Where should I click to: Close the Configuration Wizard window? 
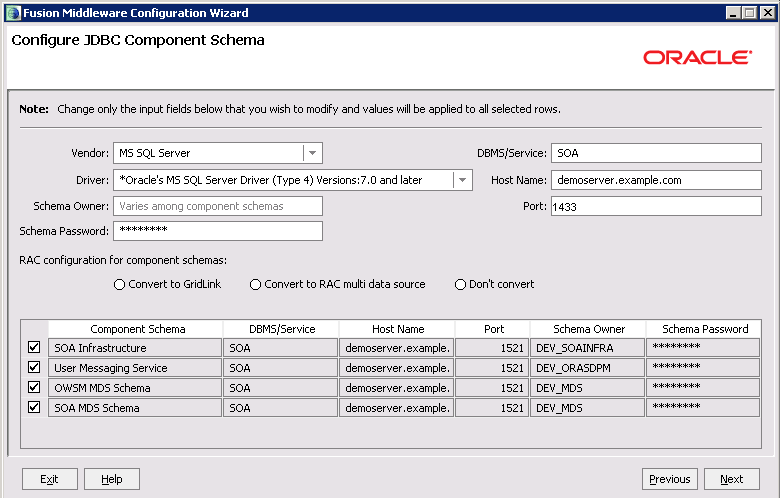point(767,13)
